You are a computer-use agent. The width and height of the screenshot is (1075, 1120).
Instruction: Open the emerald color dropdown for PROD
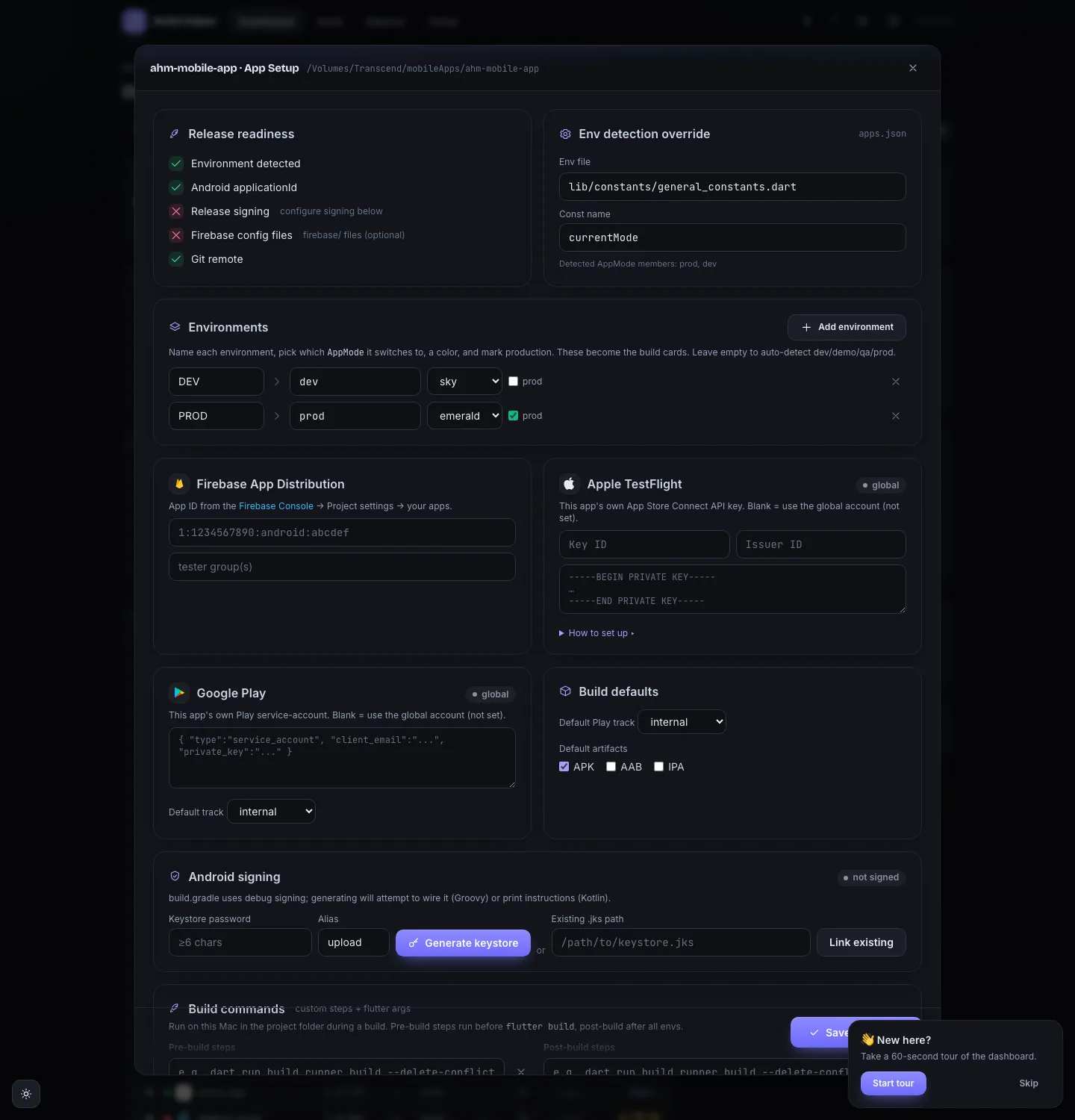[x=464, y=416]
